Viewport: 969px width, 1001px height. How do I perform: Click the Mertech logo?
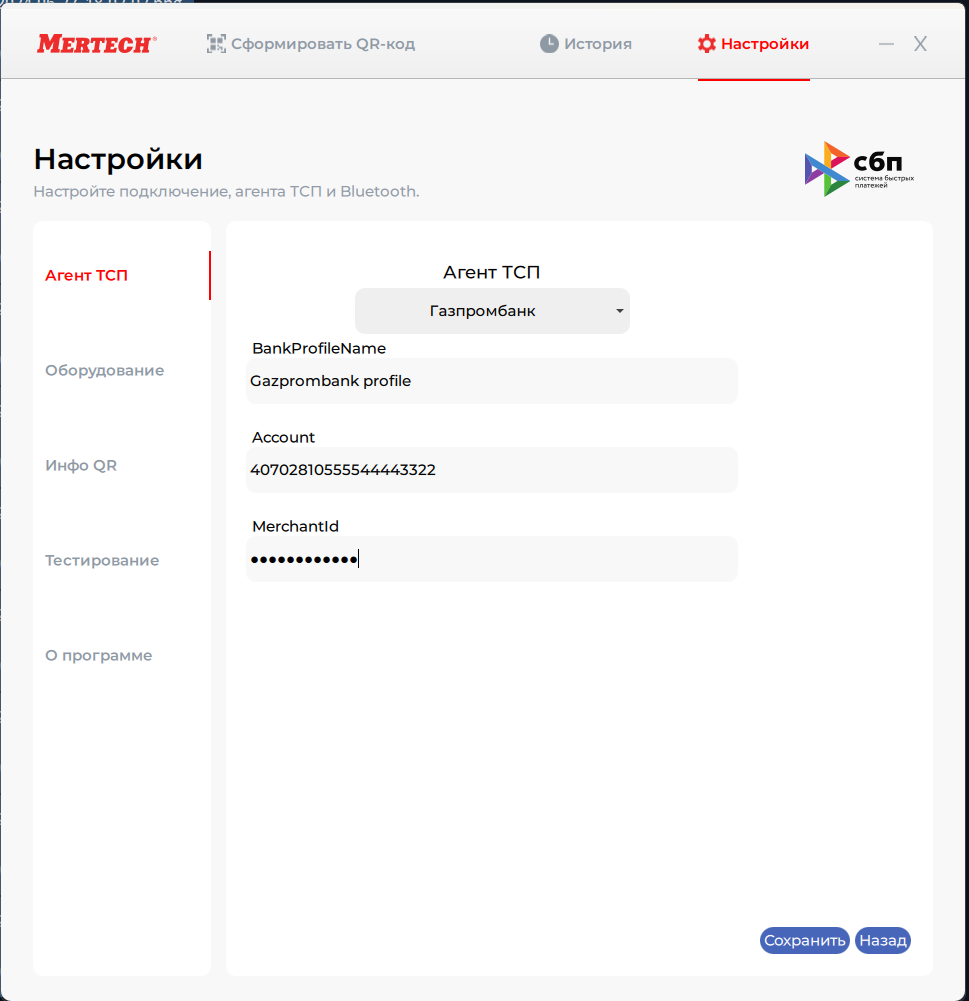[x=97, y=44]
